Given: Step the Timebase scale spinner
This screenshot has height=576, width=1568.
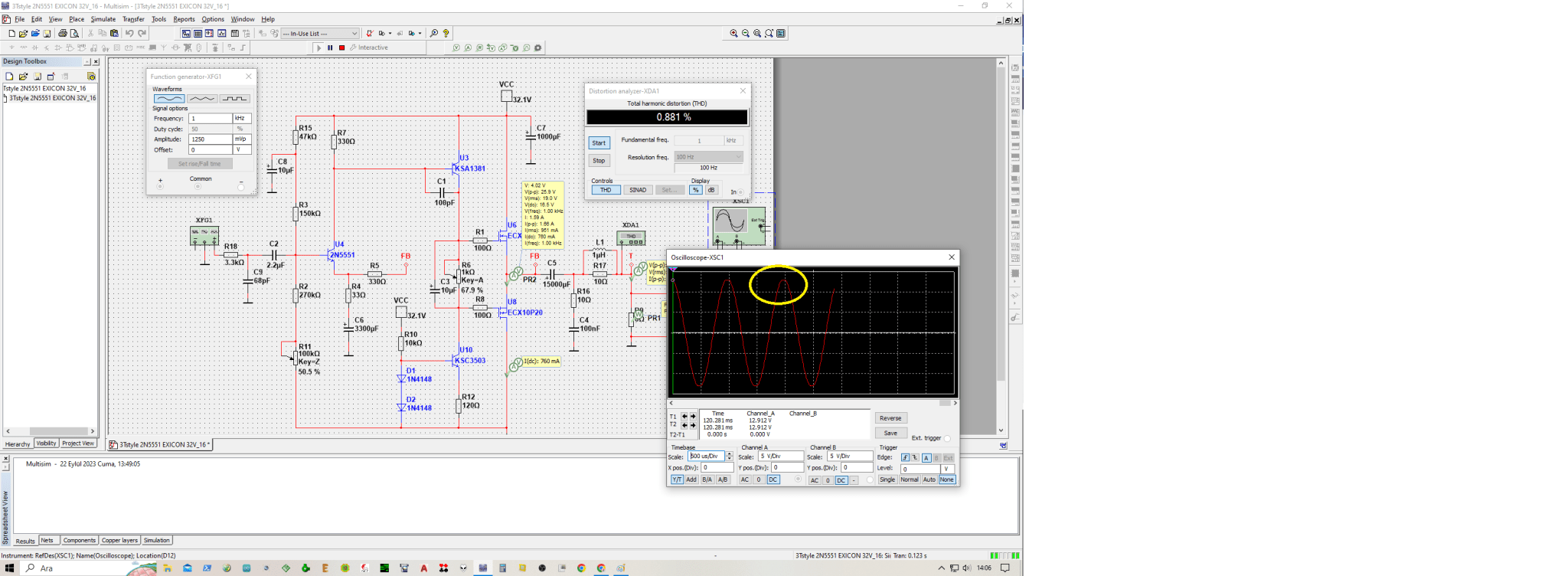Looking at the screenshot, I should pyautogui.click(x=730, y=456).
